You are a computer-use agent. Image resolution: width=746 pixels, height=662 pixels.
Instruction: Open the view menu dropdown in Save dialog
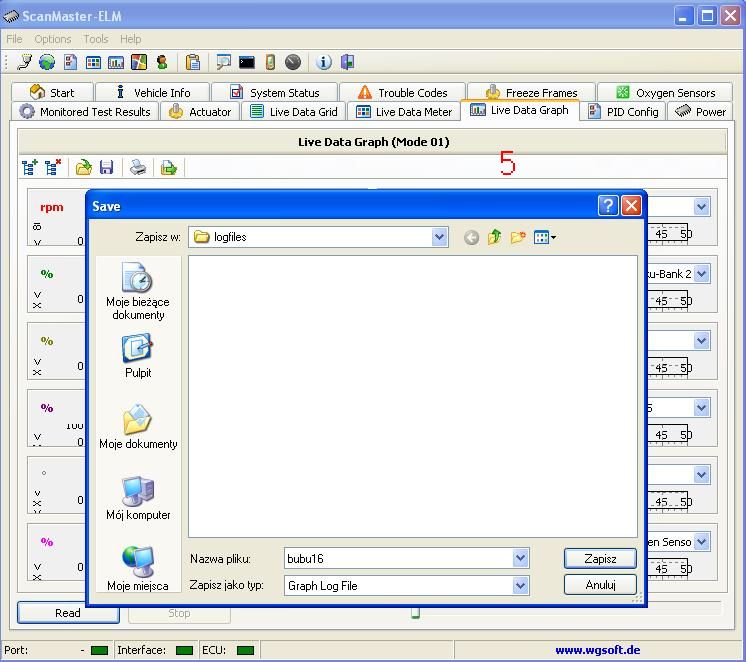(x=545, y=237)
